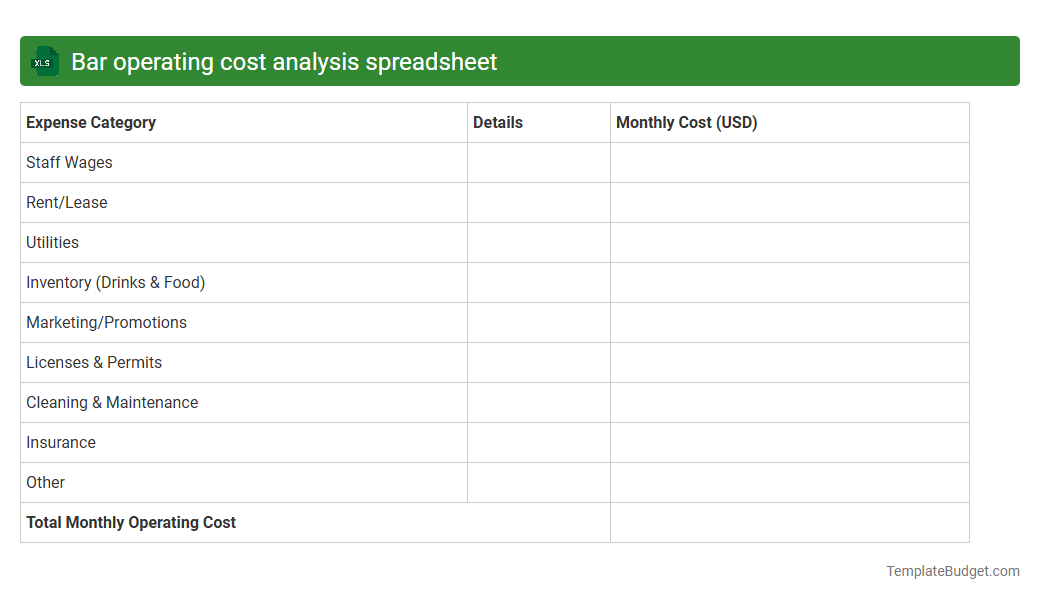
Task: Select the Staff Wages row label
Action: coord(69,162)
